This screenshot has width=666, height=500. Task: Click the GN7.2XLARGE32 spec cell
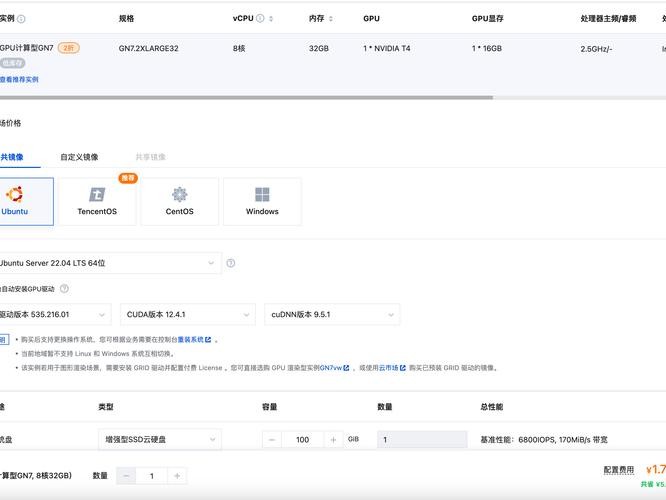[149, 48]
